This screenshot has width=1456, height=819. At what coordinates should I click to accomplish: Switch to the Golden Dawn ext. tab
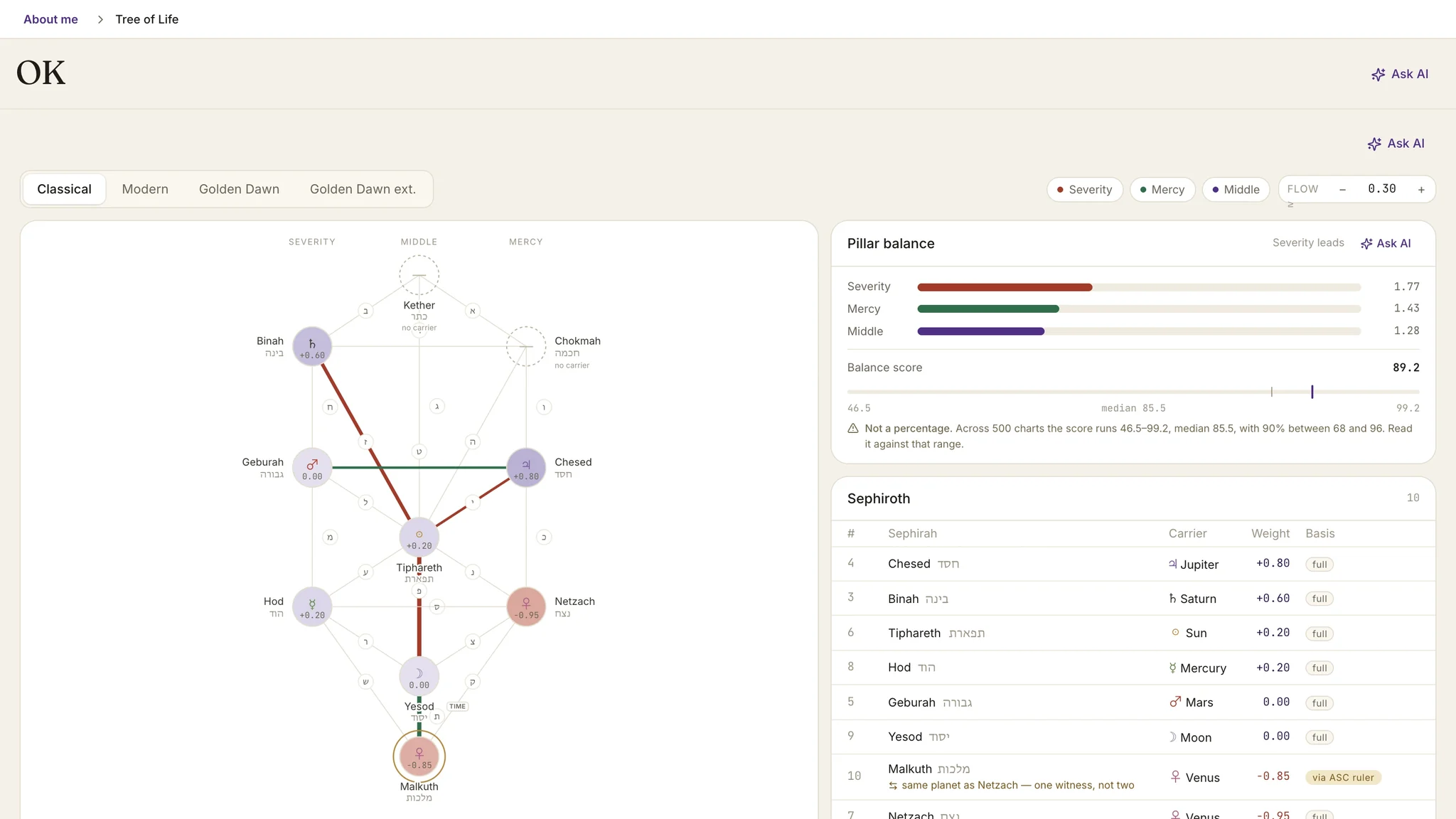point(363,189)
